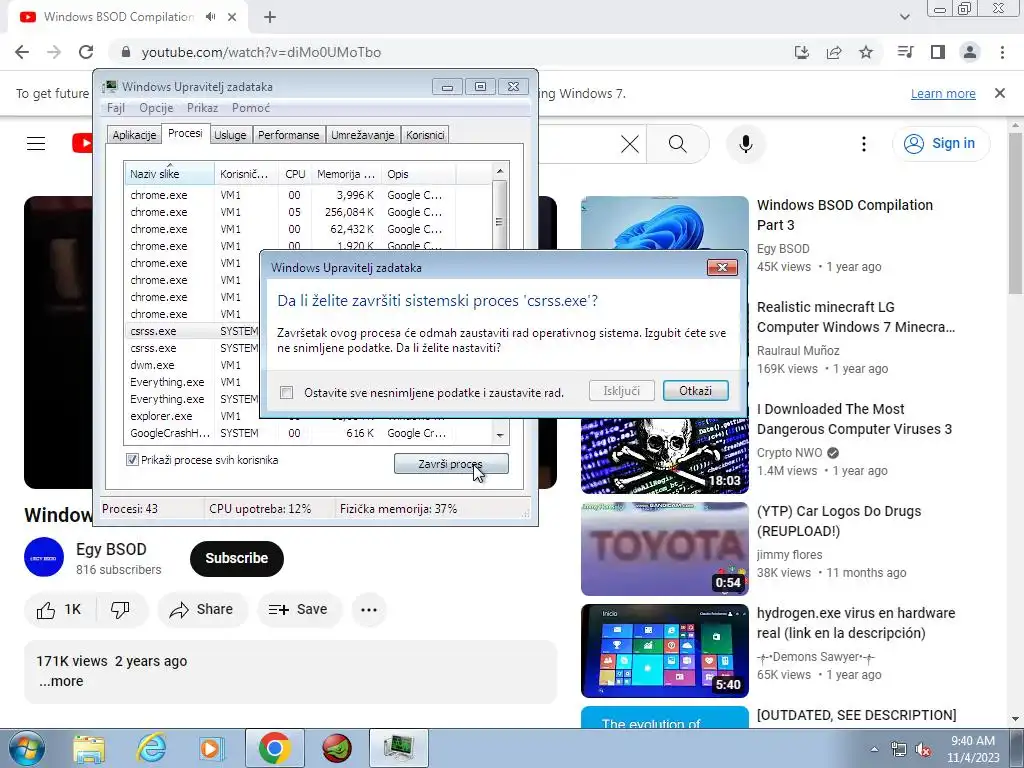This screenshot has width=1024, height=768.
Task: Open the volume icon in system tray
Action: 923,750
